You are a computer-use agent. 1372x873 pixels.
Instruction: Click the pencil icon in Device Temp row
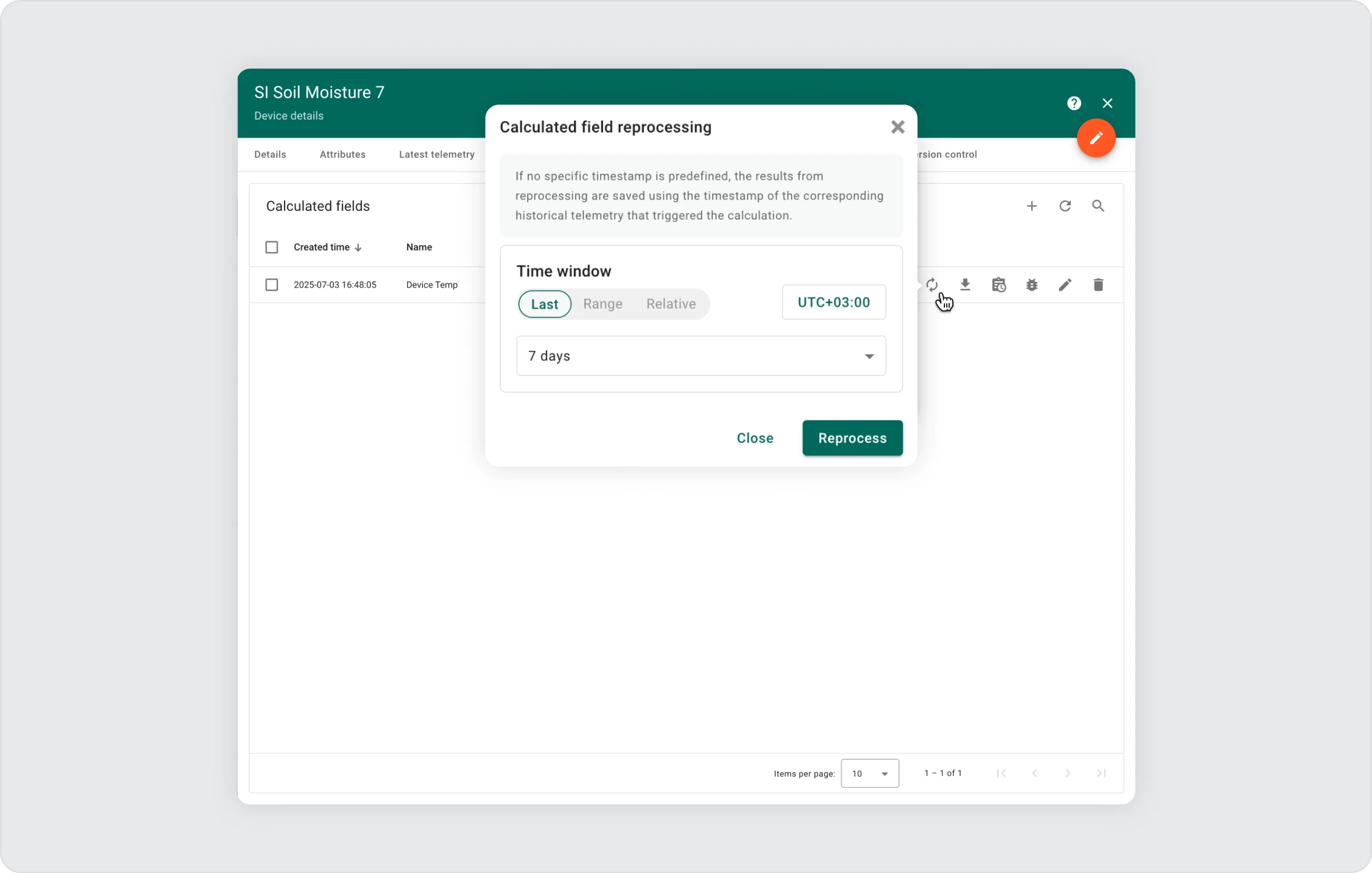pos(1064,285)
